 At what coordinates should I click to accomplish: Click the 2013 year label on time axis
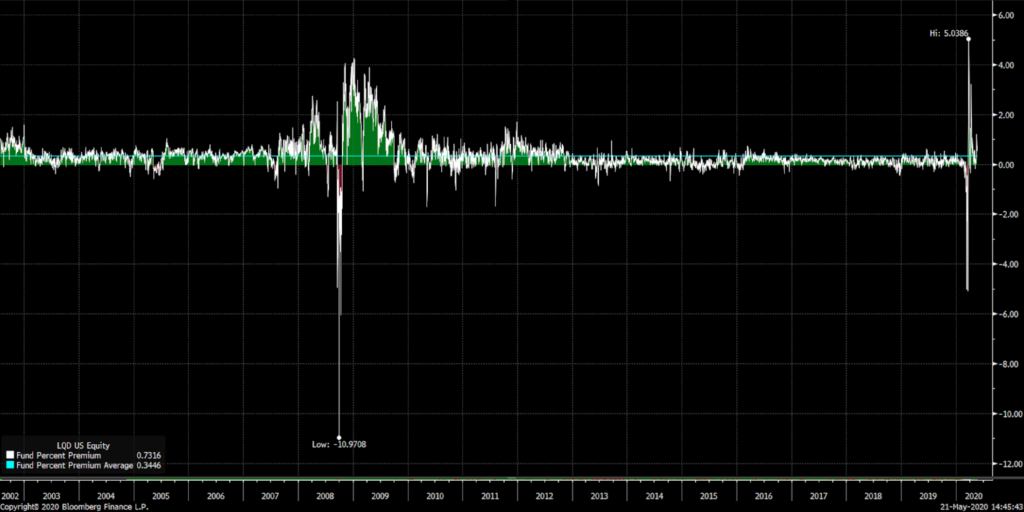pyautogui.click(x=599, y=496)
